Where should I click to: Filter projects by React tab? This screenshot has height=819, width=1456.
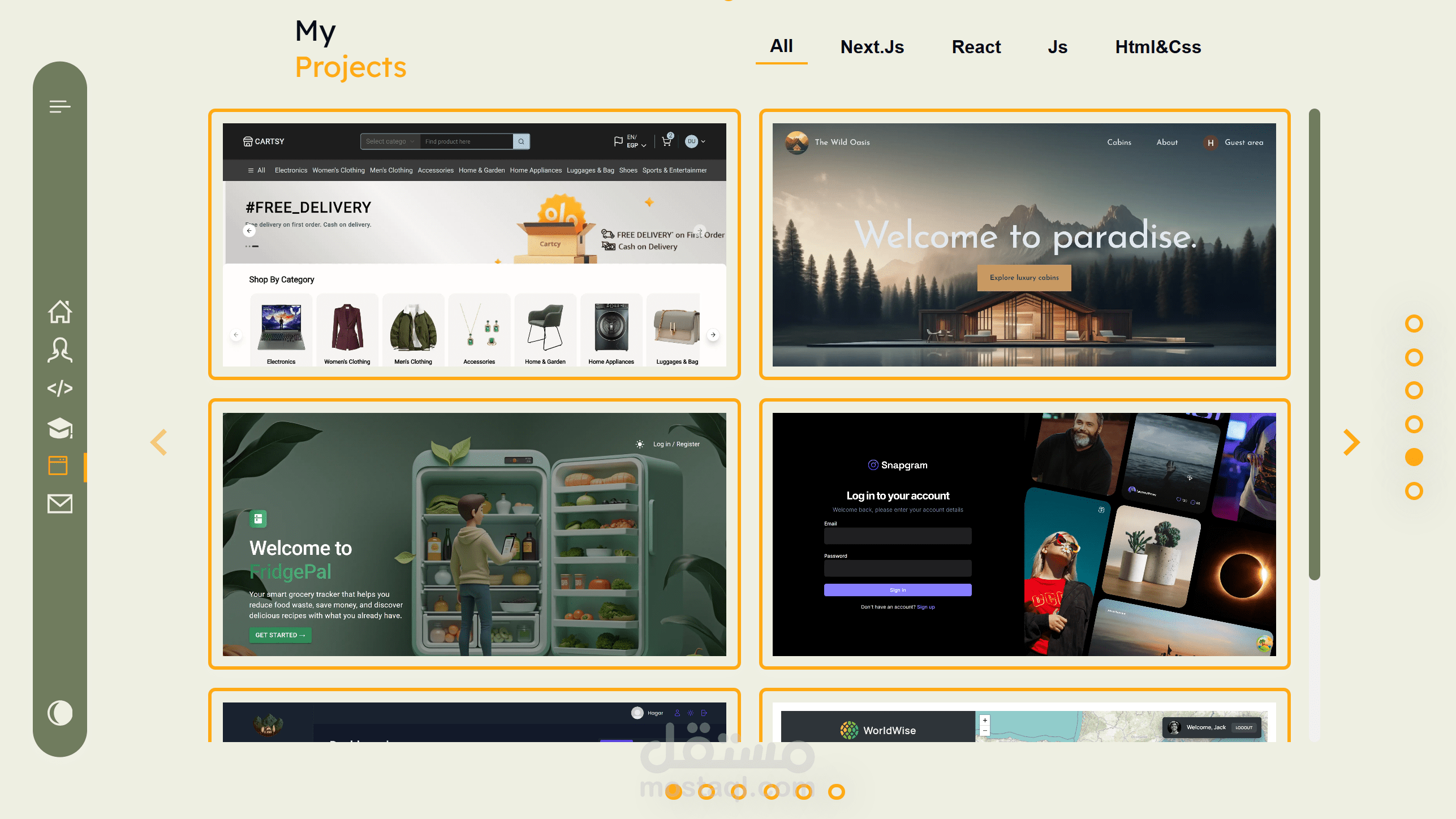(x=976, y=47)
